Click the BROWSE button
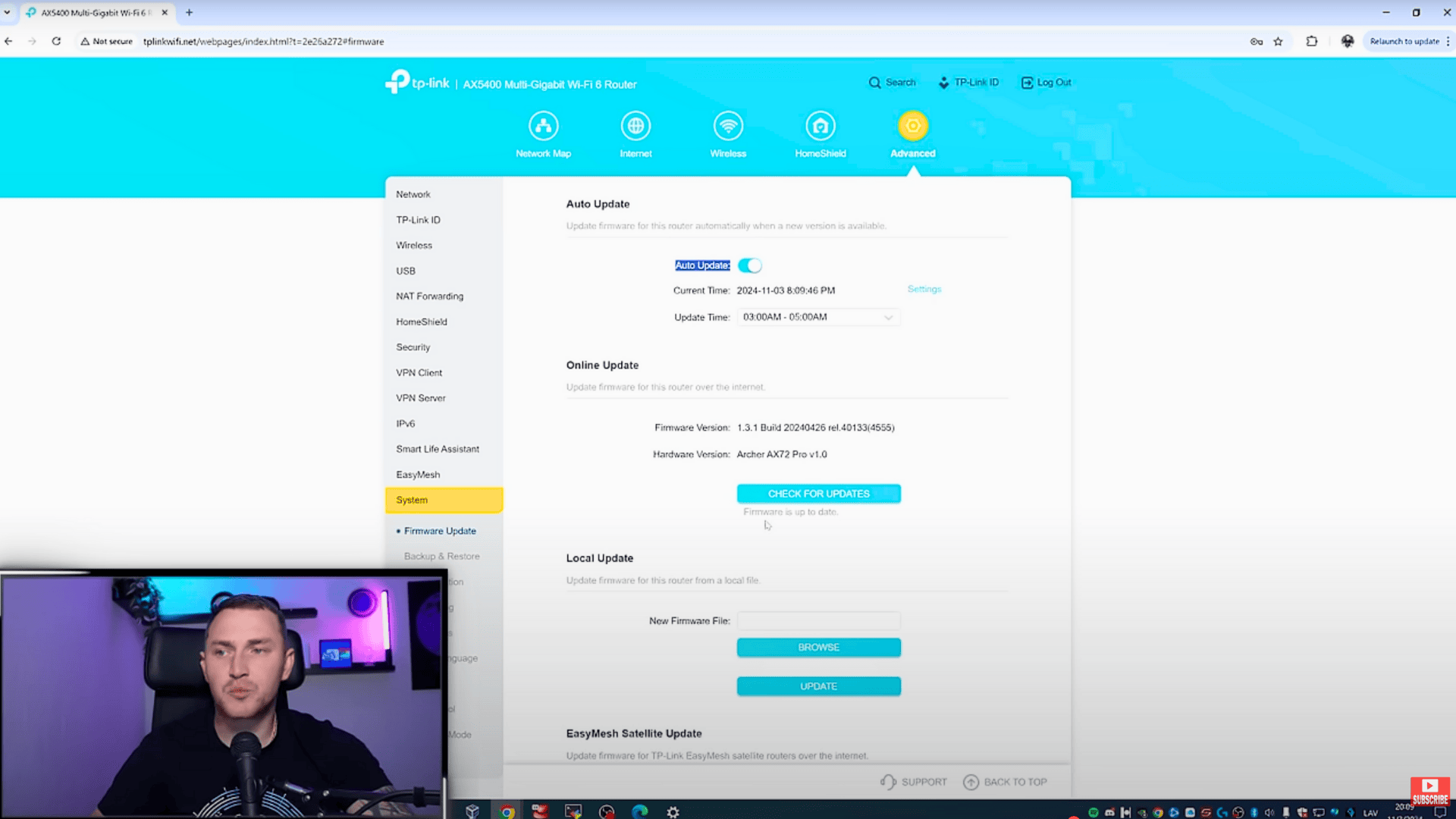The image size is (1456, 819). point(818,648)
